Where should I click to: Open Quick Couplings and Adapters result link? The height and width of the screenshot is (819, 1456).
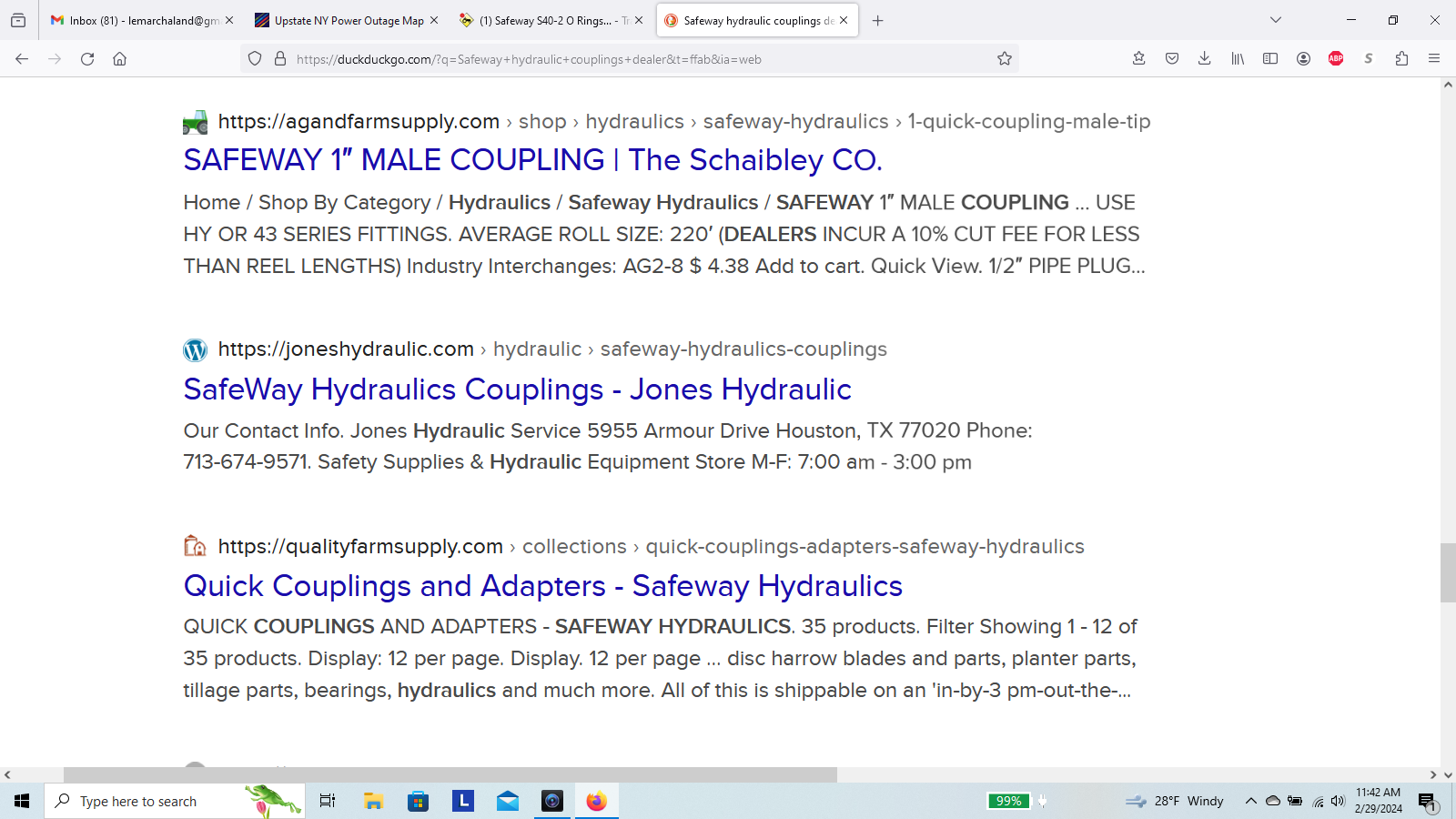tap(542, 586)
